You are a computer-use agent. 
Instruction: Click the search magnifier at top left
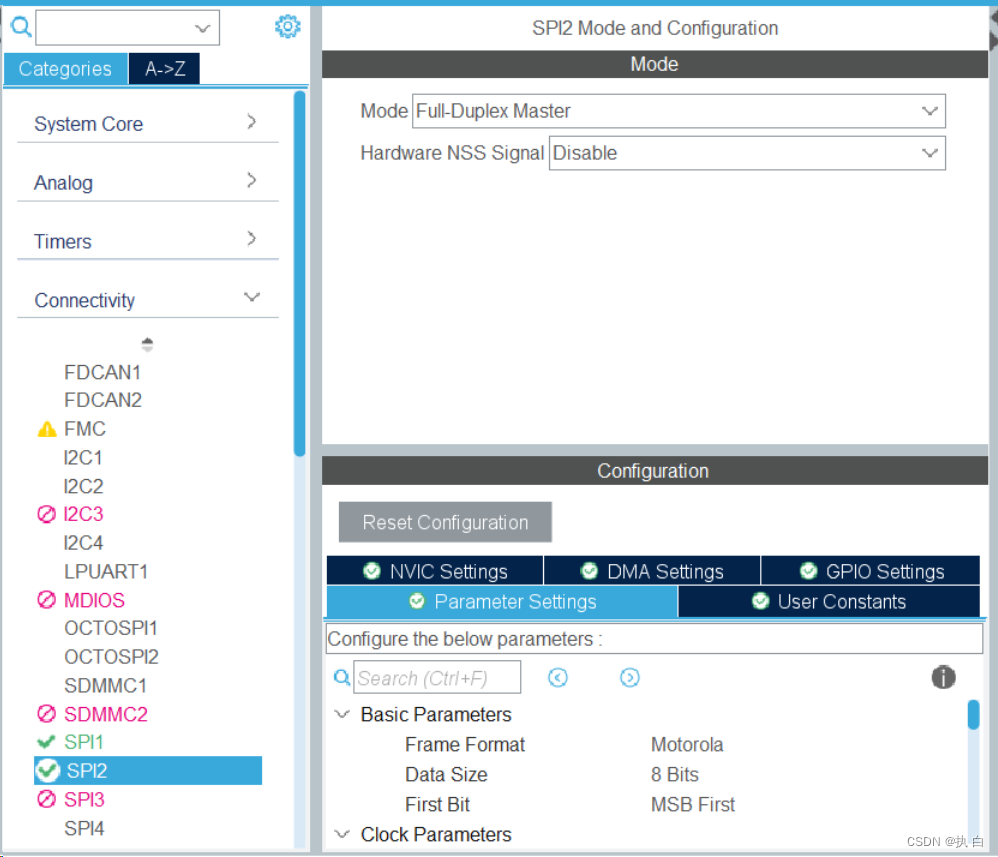click(20, 27)
